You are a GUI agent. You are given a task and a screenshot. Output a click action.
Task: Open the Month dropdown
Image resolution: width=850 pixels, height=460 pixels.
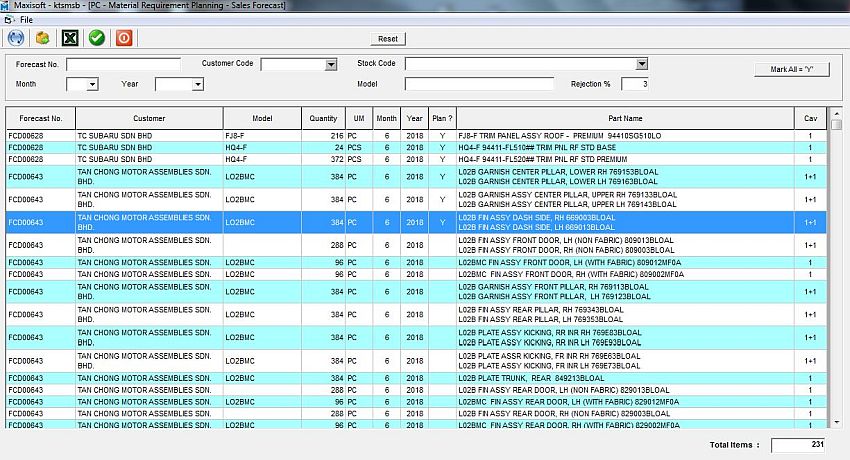coord(91,85)
